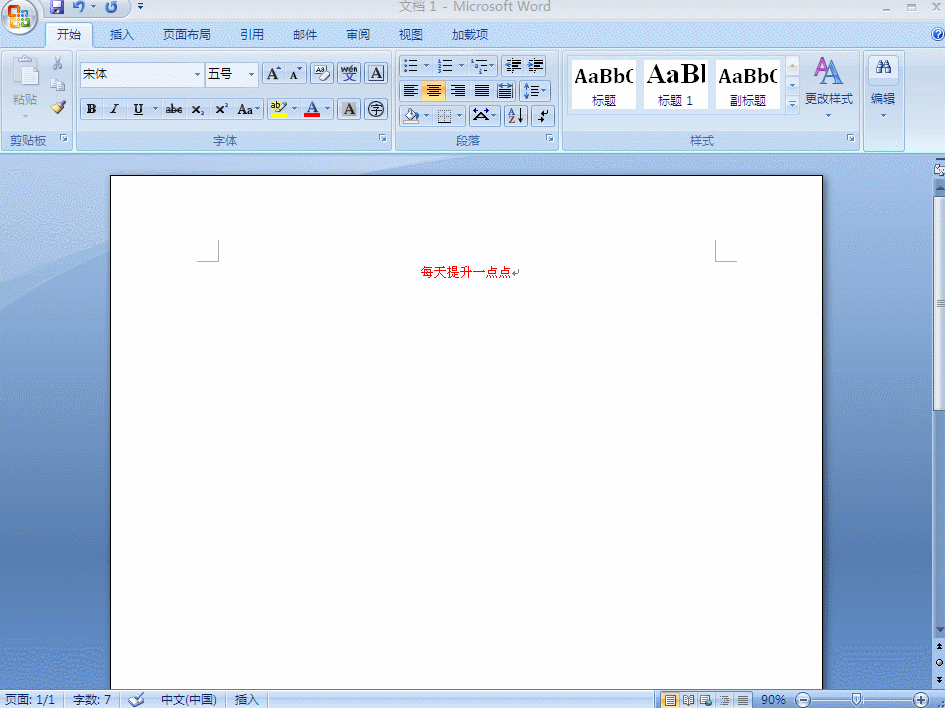Switch to Print Layout view
Image resolution: width=945 pixels, height=708 pixels.
tap(670, 700)
